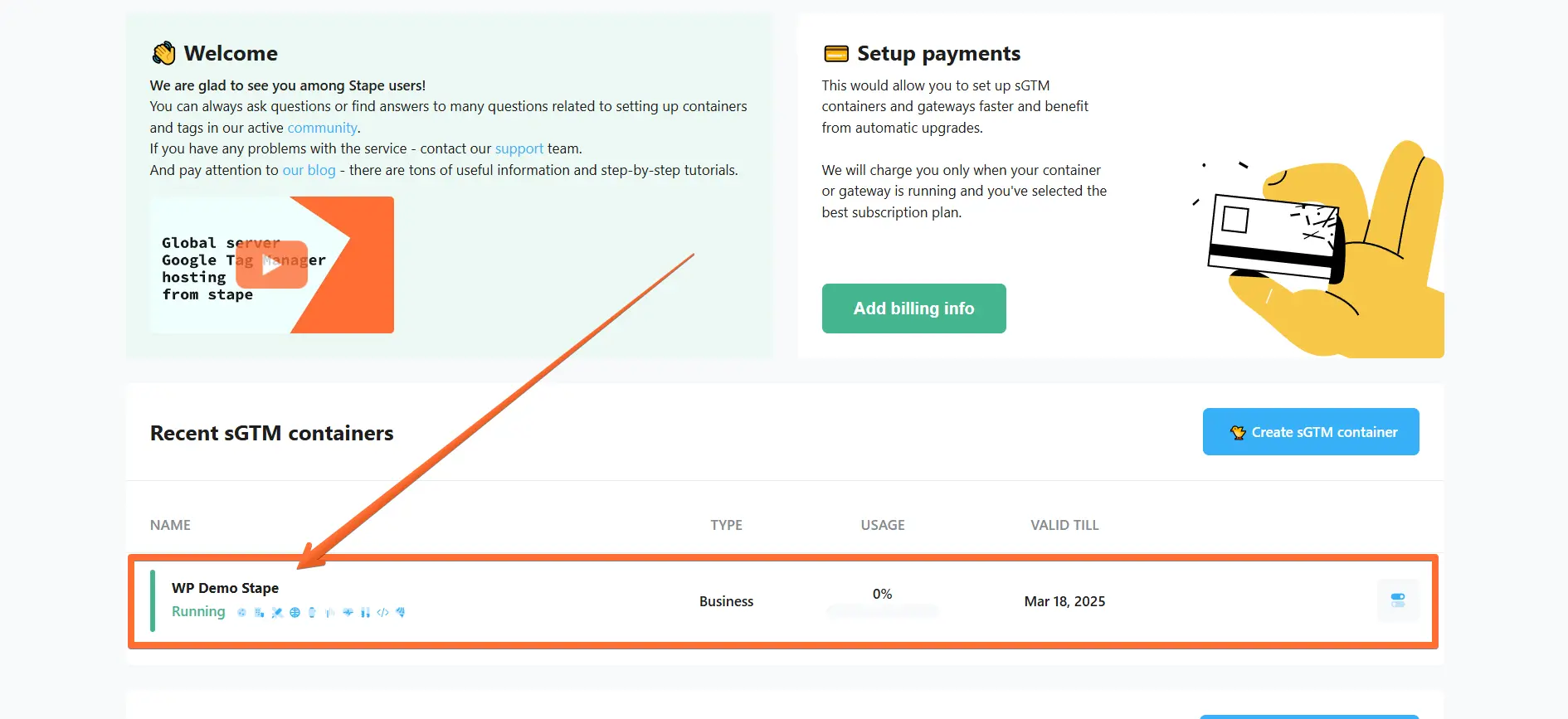Click the usage progress bar showing 0%
This screenshot has width=1568, height=719.
point(882,611)
